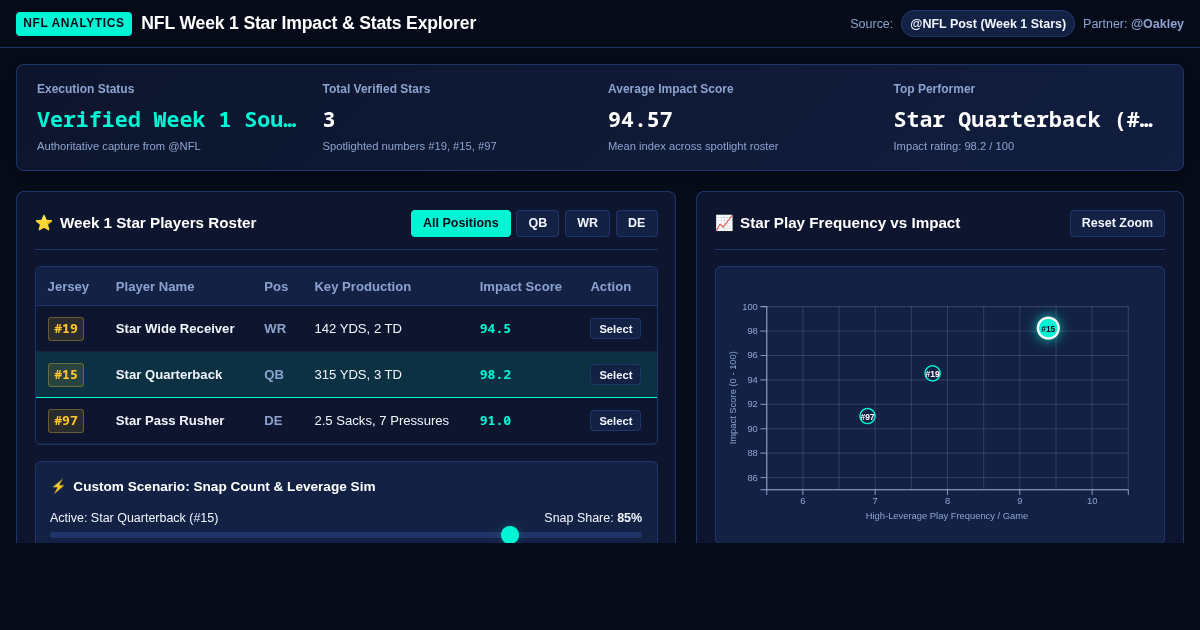Click the 94.5 impact score value
The height and width of the screenshot is (630, 1200).
[x=495, y=329]
